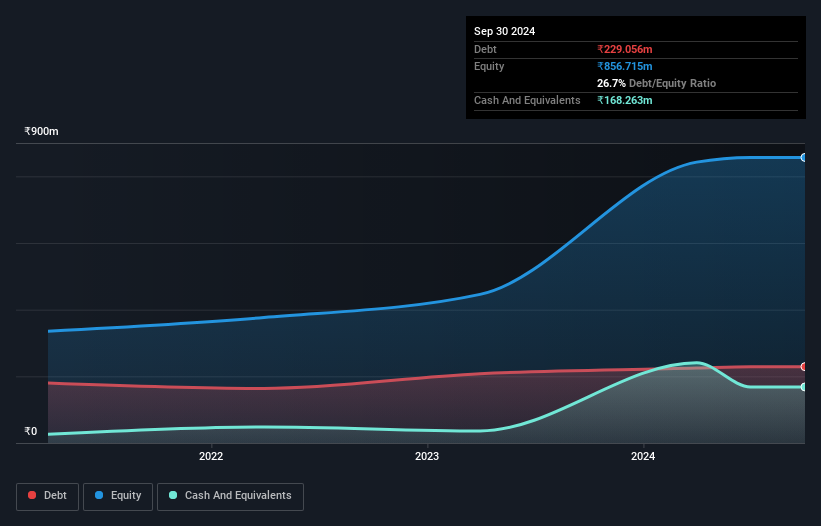Click the 2022 axis label
Screen dimensions: 821x526
point(211,456)
